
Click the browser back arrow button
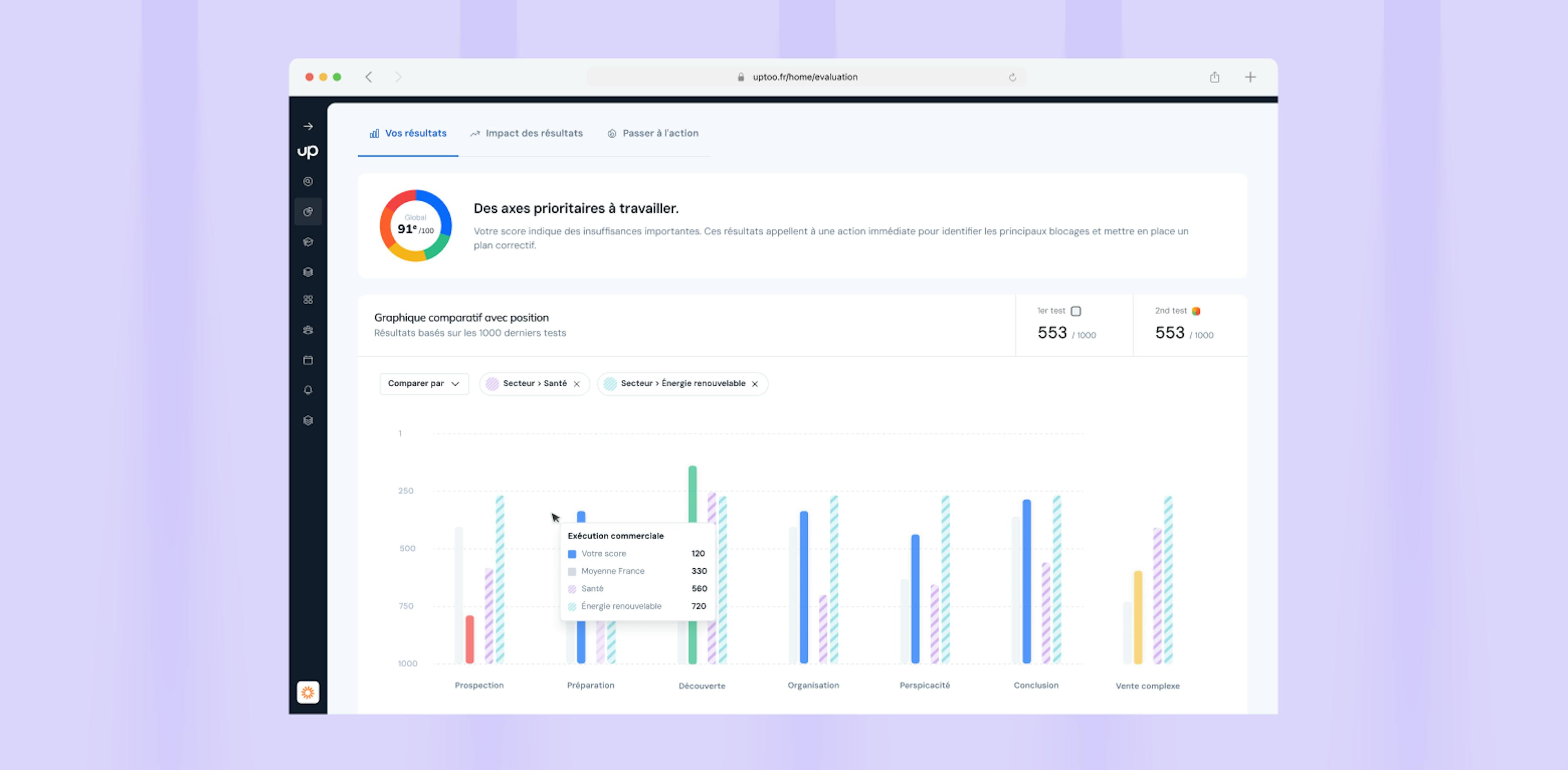click(x=369, y=77)
